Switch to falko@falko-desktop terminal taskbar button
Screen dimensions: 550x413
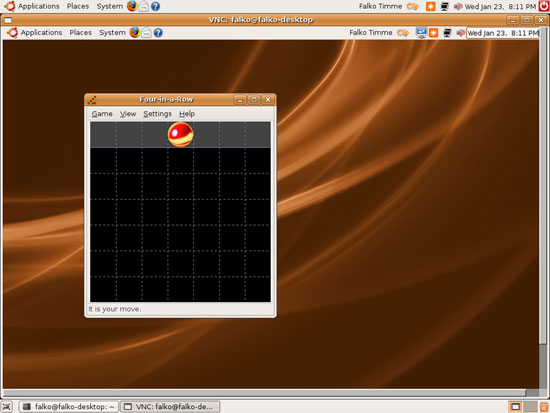click(68, 407)
